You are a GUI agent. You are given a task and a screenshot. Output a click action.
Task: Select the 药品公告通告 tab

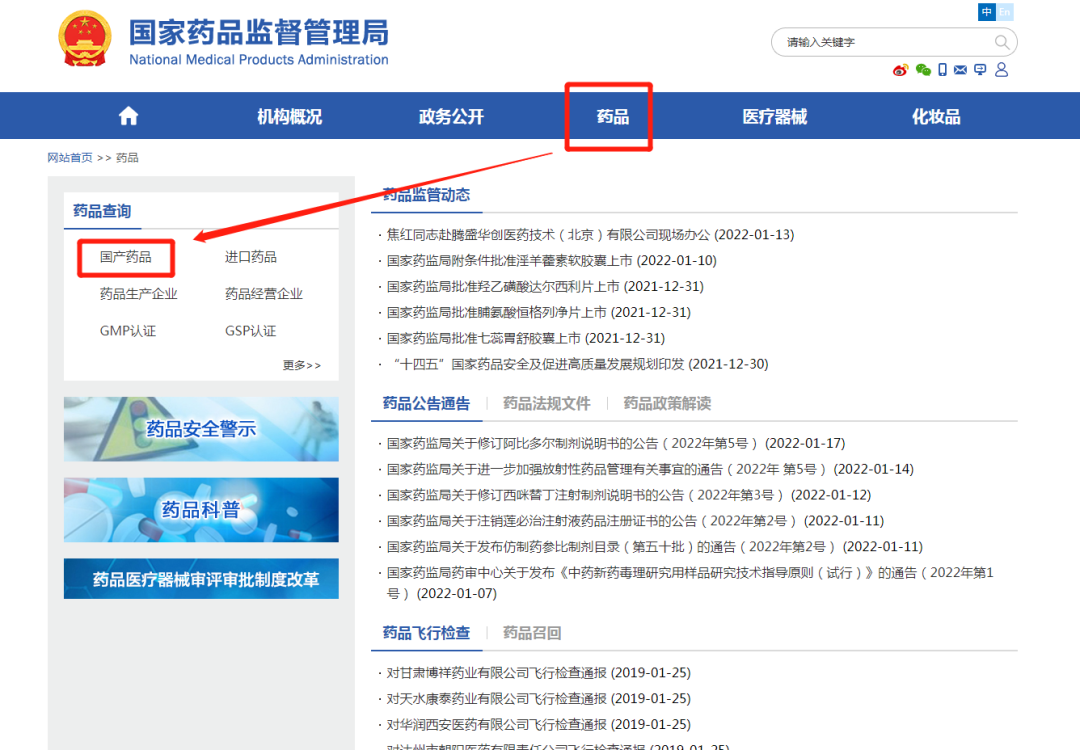tap(426, 404)
